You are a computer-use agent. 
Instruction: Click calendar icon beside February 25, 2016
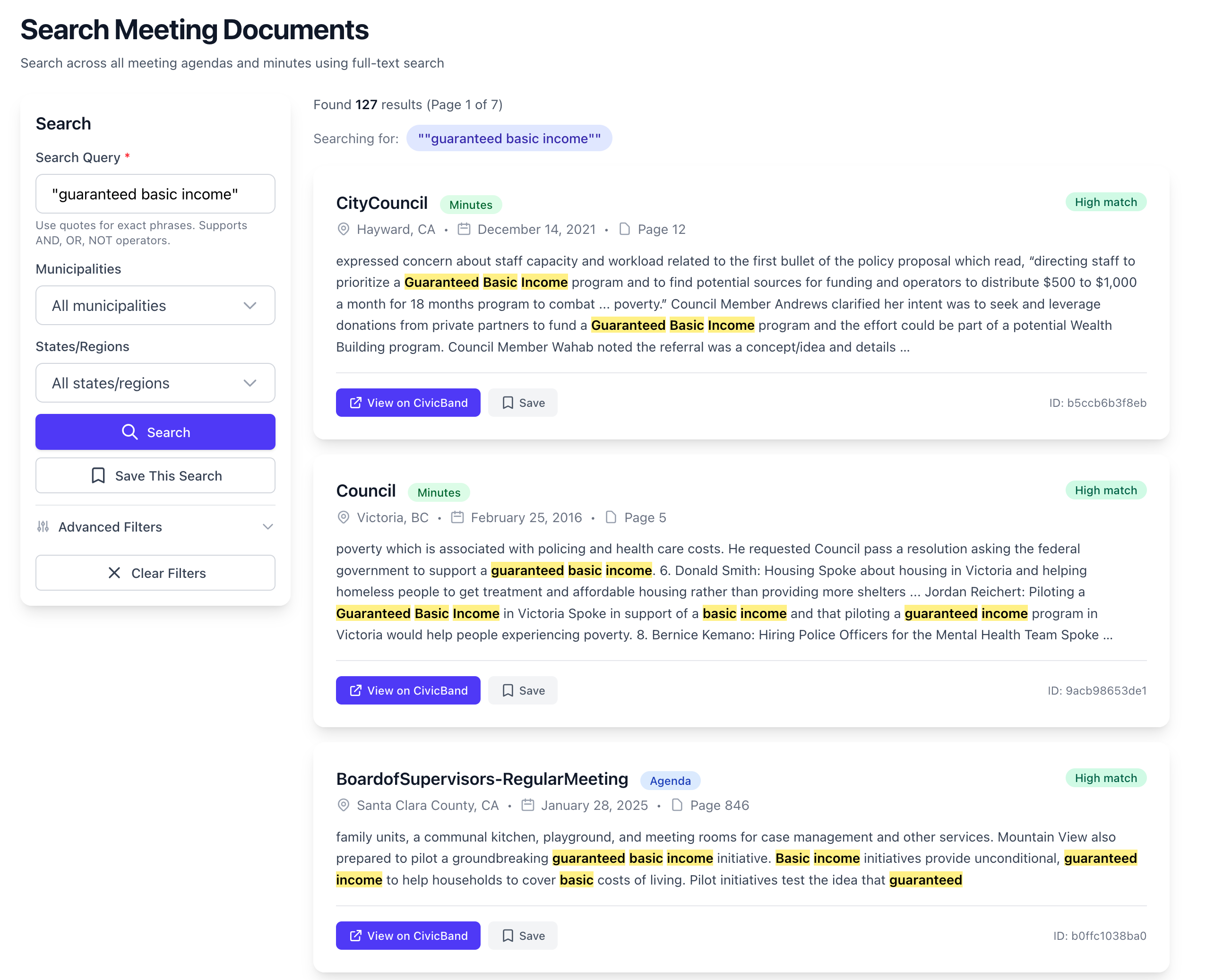pyautogui.click(x=457, y=517)
